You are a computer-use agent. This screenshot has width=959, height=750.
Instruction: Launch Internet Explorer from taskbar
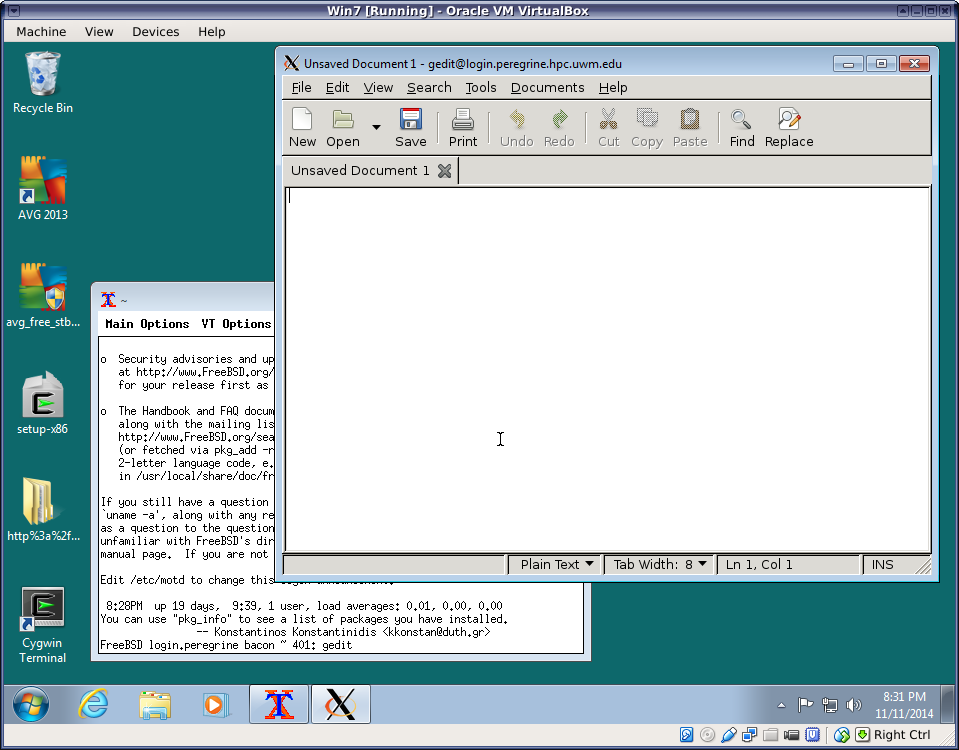(x=94, y=704)
